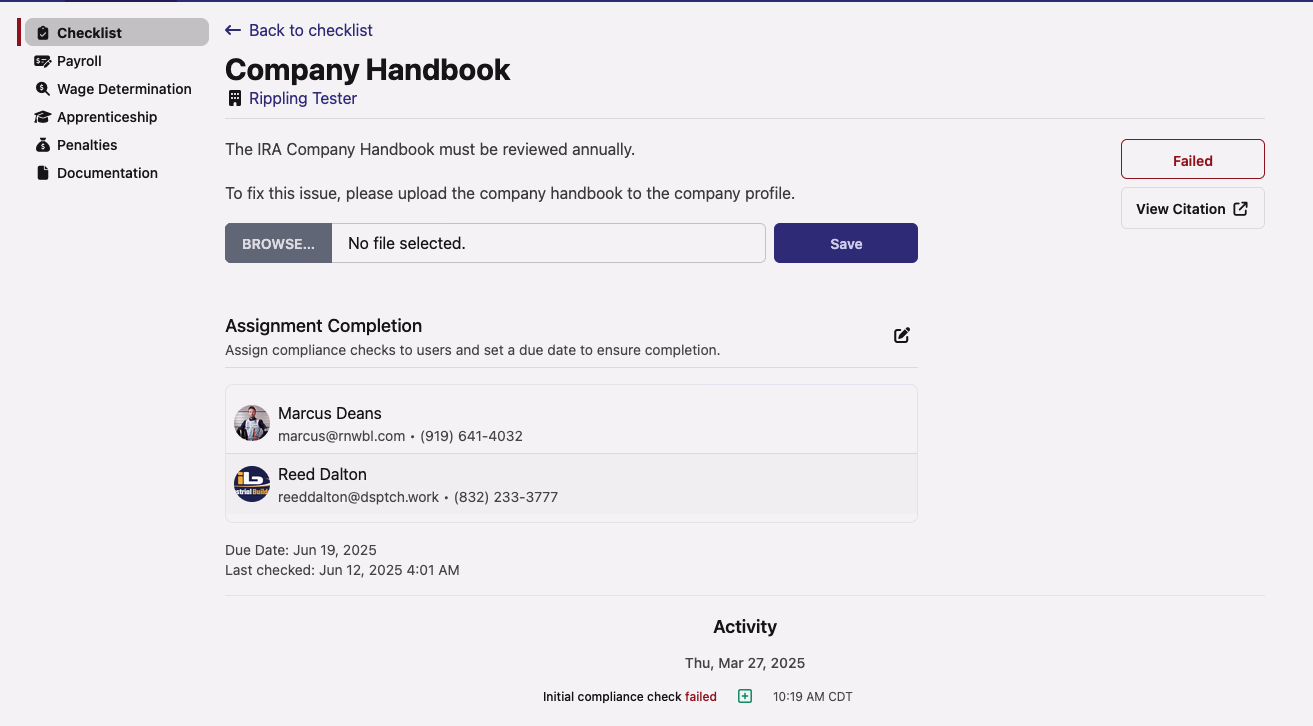Click the No file selected field
1313x726 pixels.
548,243
